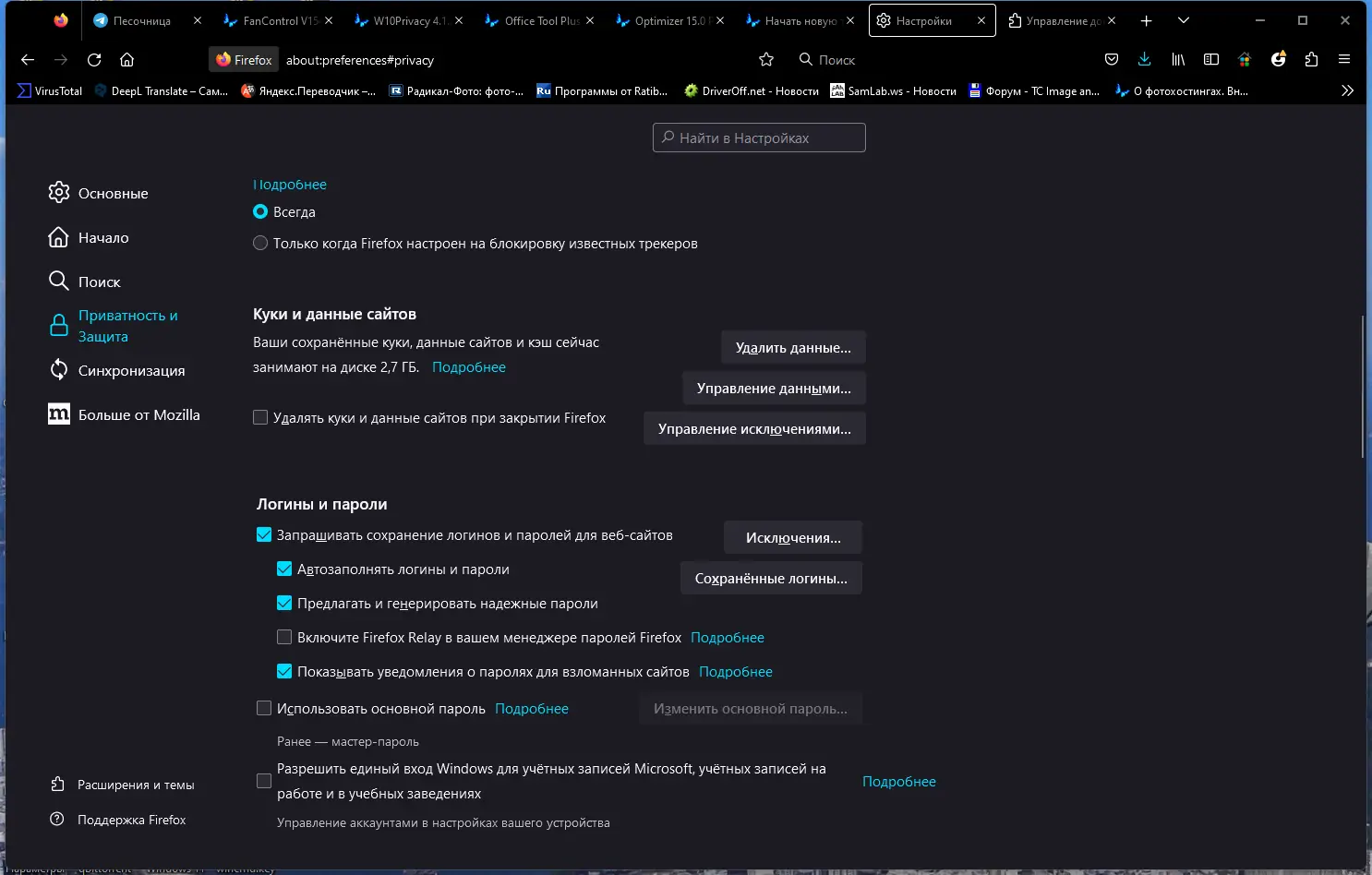
Task: List all tabs dropdown arrow
Action: coord(1184,20)
